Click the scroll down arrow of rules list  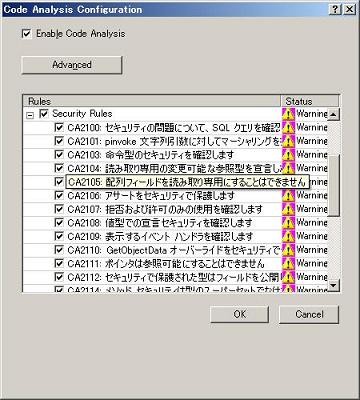tap(333, 285)
